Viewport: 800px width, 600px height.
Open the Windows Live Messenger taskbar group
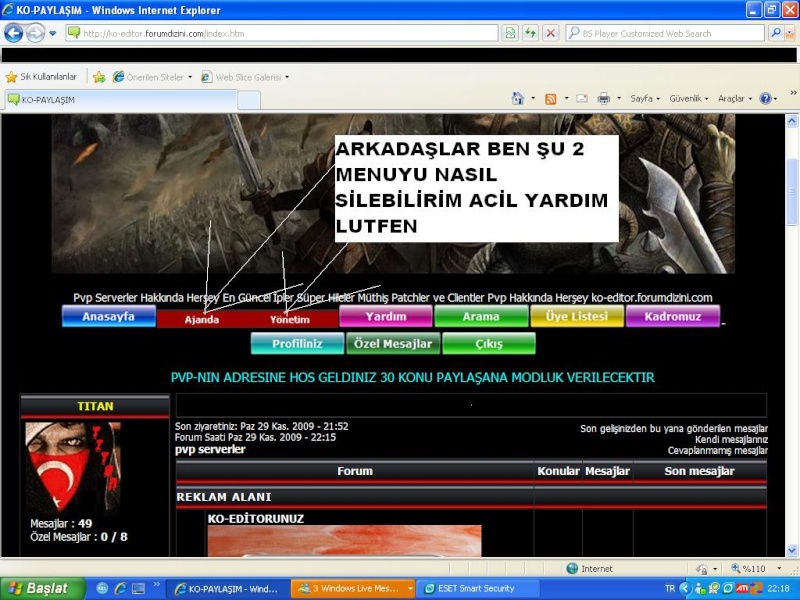pos(353,589)
